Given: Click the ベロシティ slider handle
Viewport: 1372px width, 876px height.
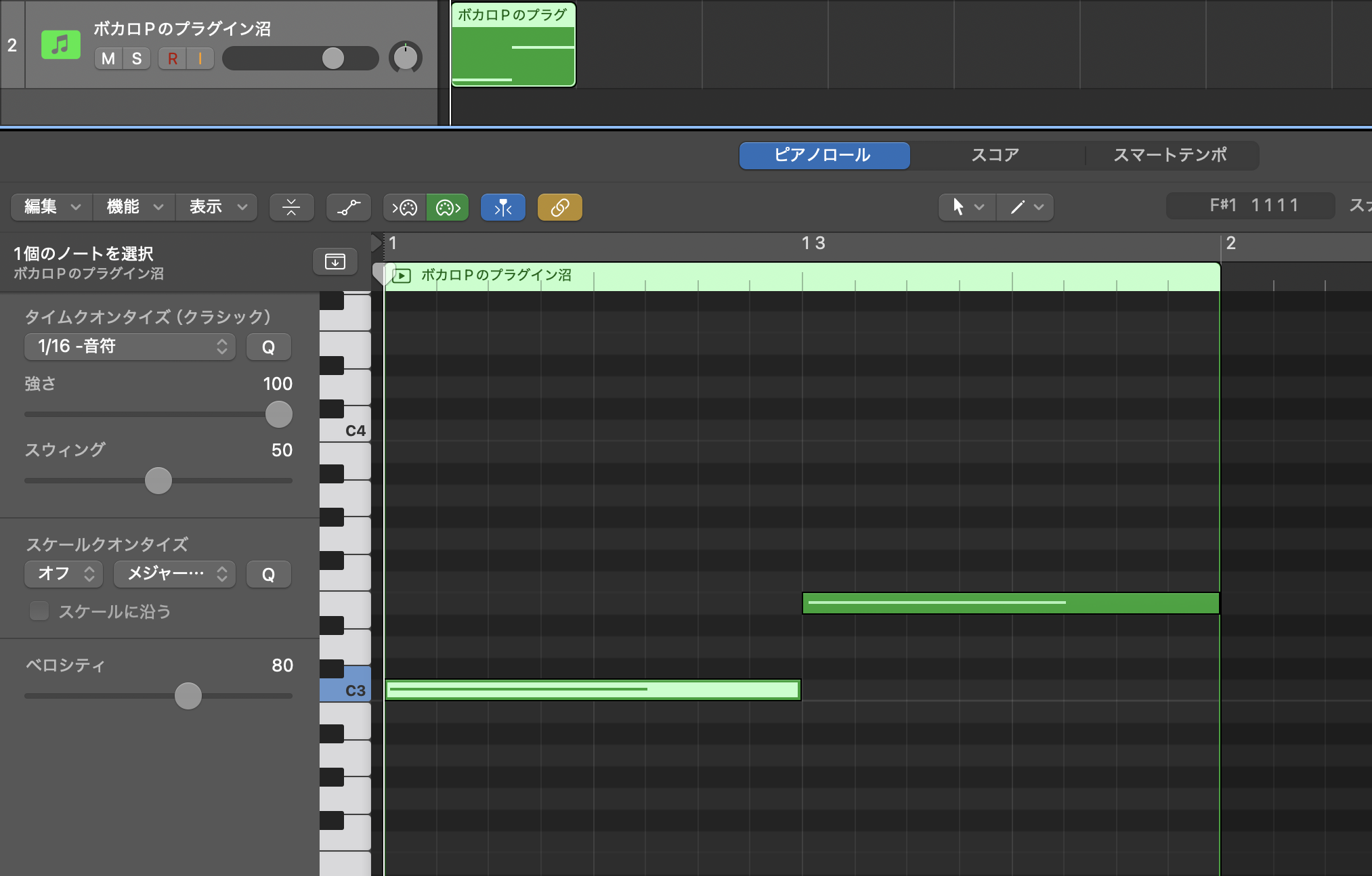Looking at the screenshot, I should [188, 696].
